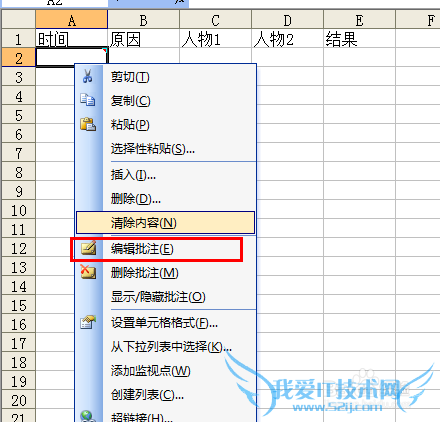Click selected cell A2
440x422 pixels.
coord(72,57)
